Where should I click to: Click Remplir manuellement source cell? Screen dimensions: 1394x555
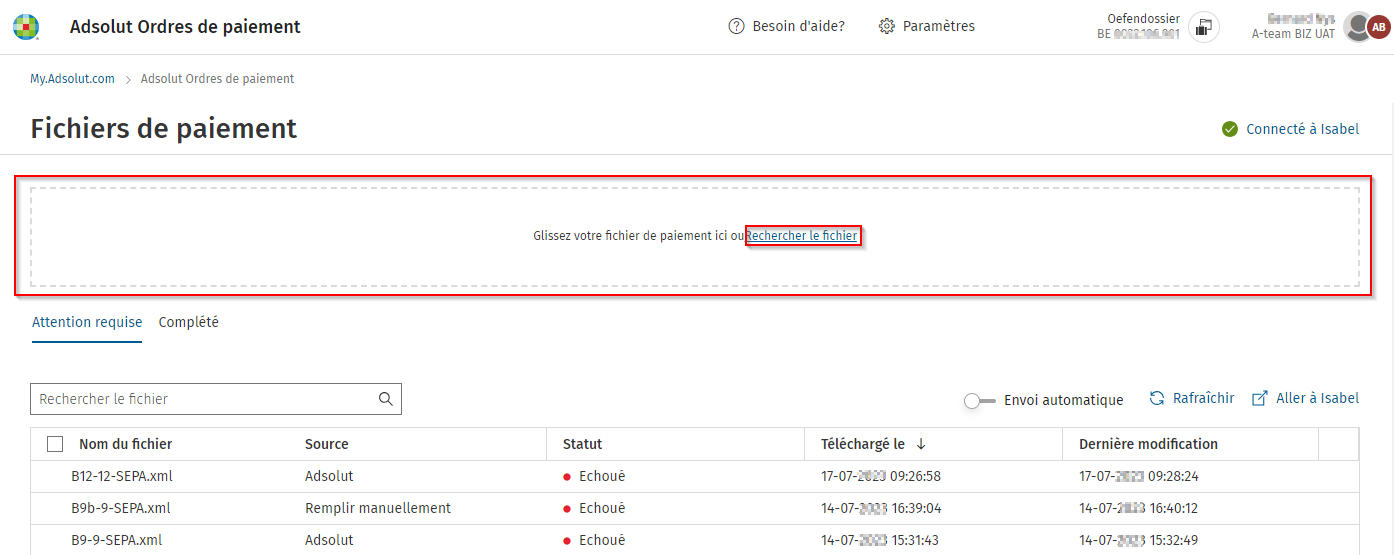pyautogui.click(x=378, y=508)
